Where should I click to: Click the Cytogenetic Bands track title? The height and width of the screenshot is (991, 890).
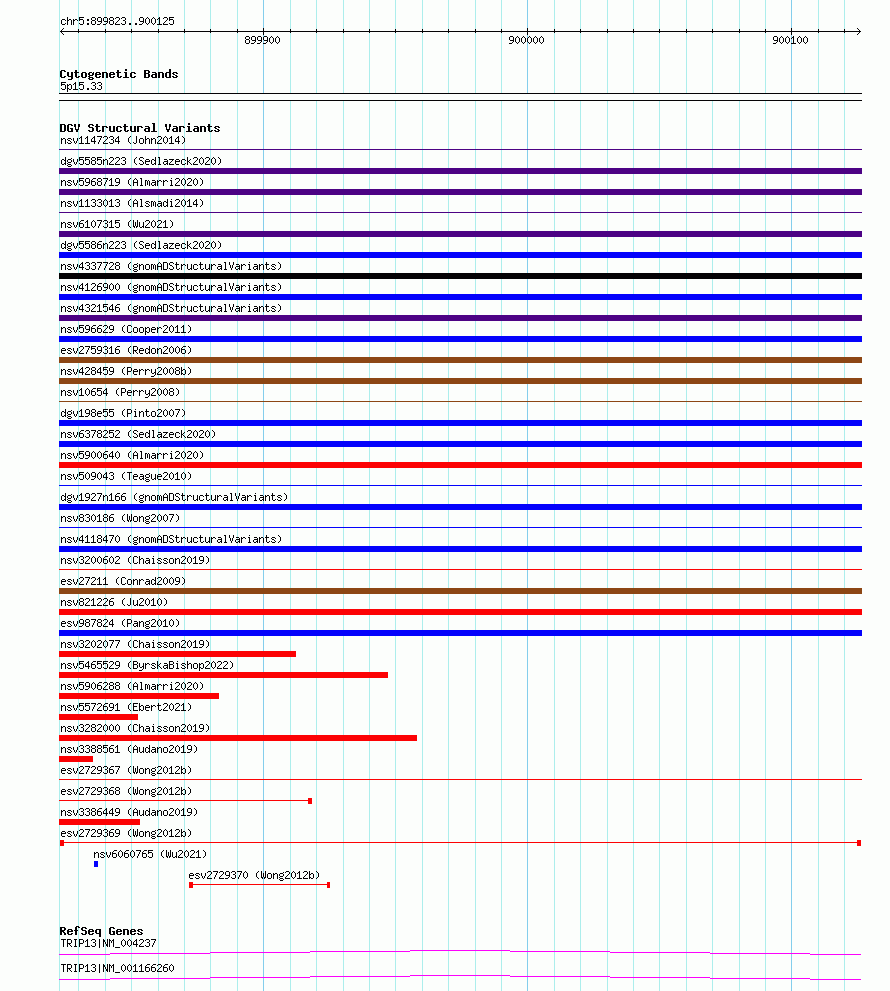tap(119, 74)
